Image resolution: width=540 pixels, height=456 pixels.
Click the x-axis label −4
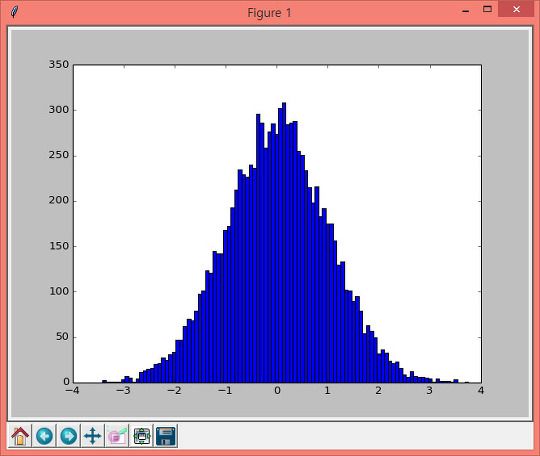click(72, 391)
